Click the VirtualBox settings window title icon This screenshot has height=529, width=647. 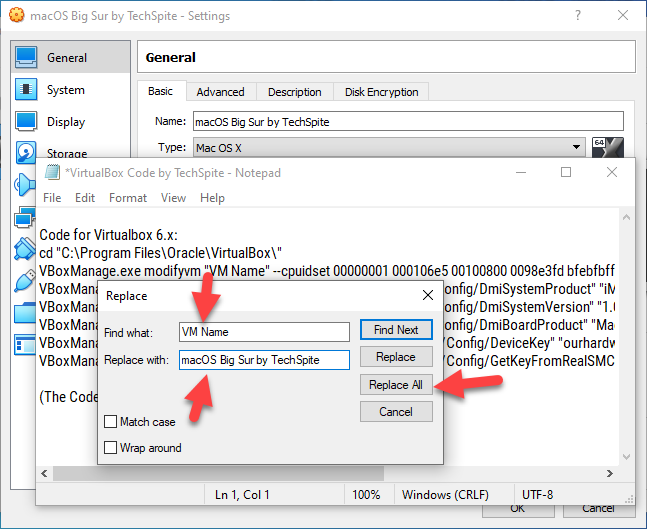tap(16, 16)
